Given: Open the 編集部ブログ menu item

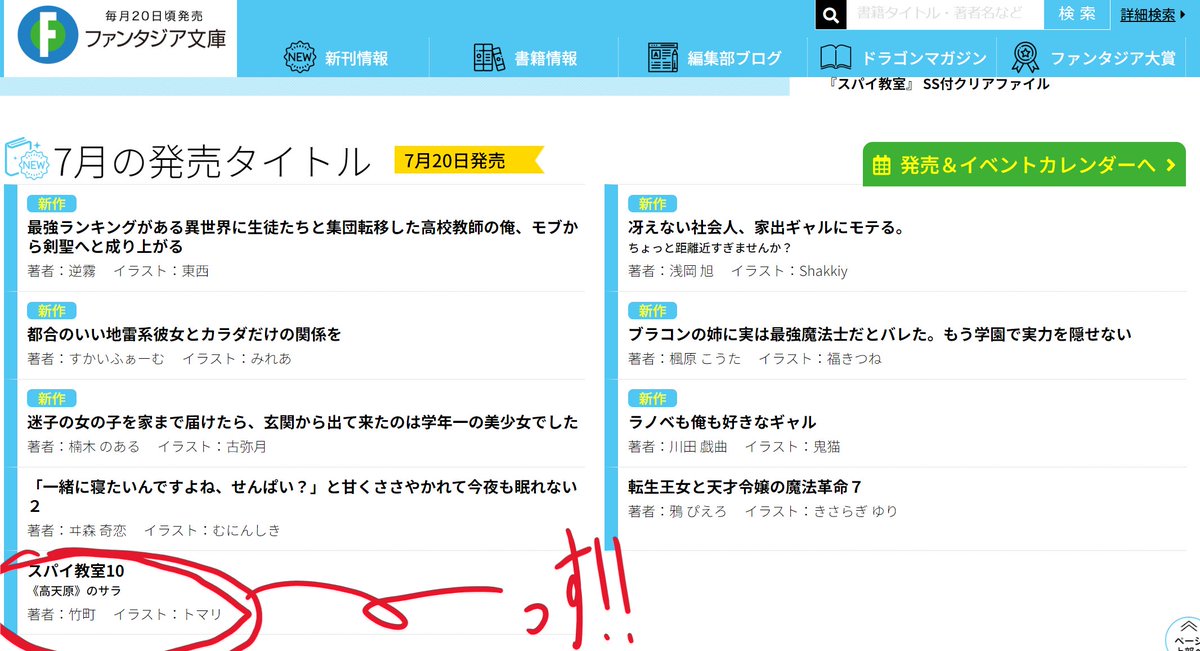Looking at the screenshot, I should (734, 59).
